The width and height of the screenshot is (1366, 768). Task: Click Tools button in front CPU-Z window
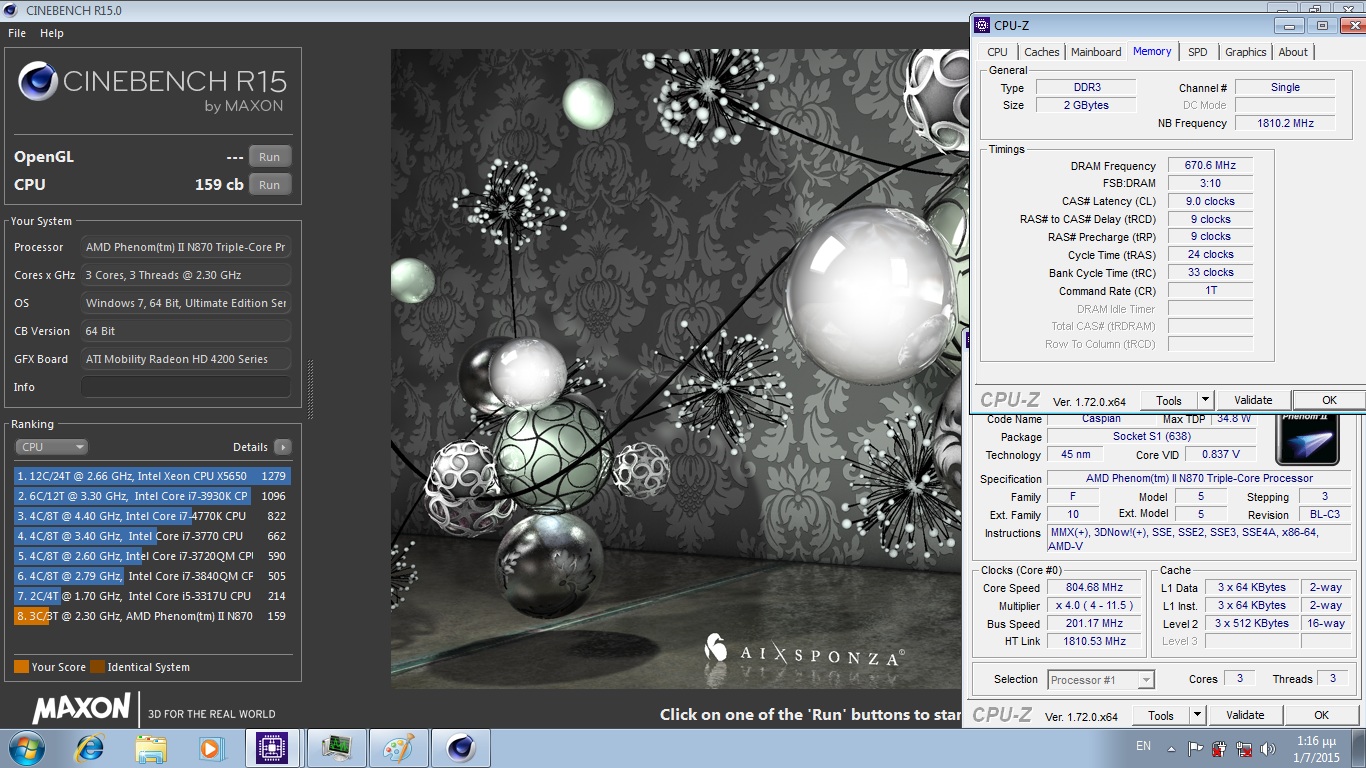[x=1169, y=400]
